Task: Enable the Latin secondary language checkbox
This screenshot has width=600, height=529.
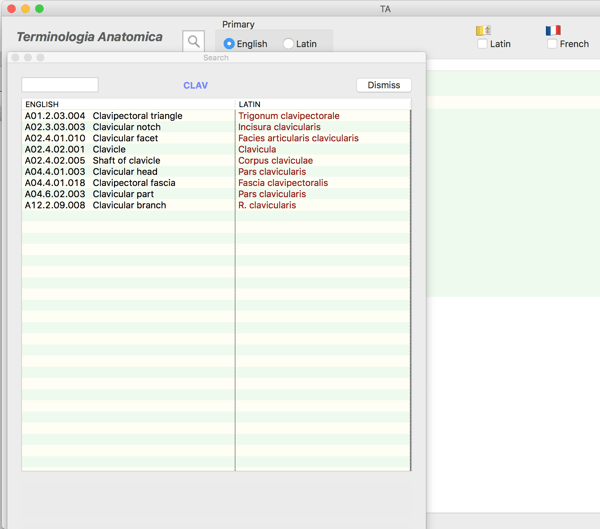Action: coord(483,44)
